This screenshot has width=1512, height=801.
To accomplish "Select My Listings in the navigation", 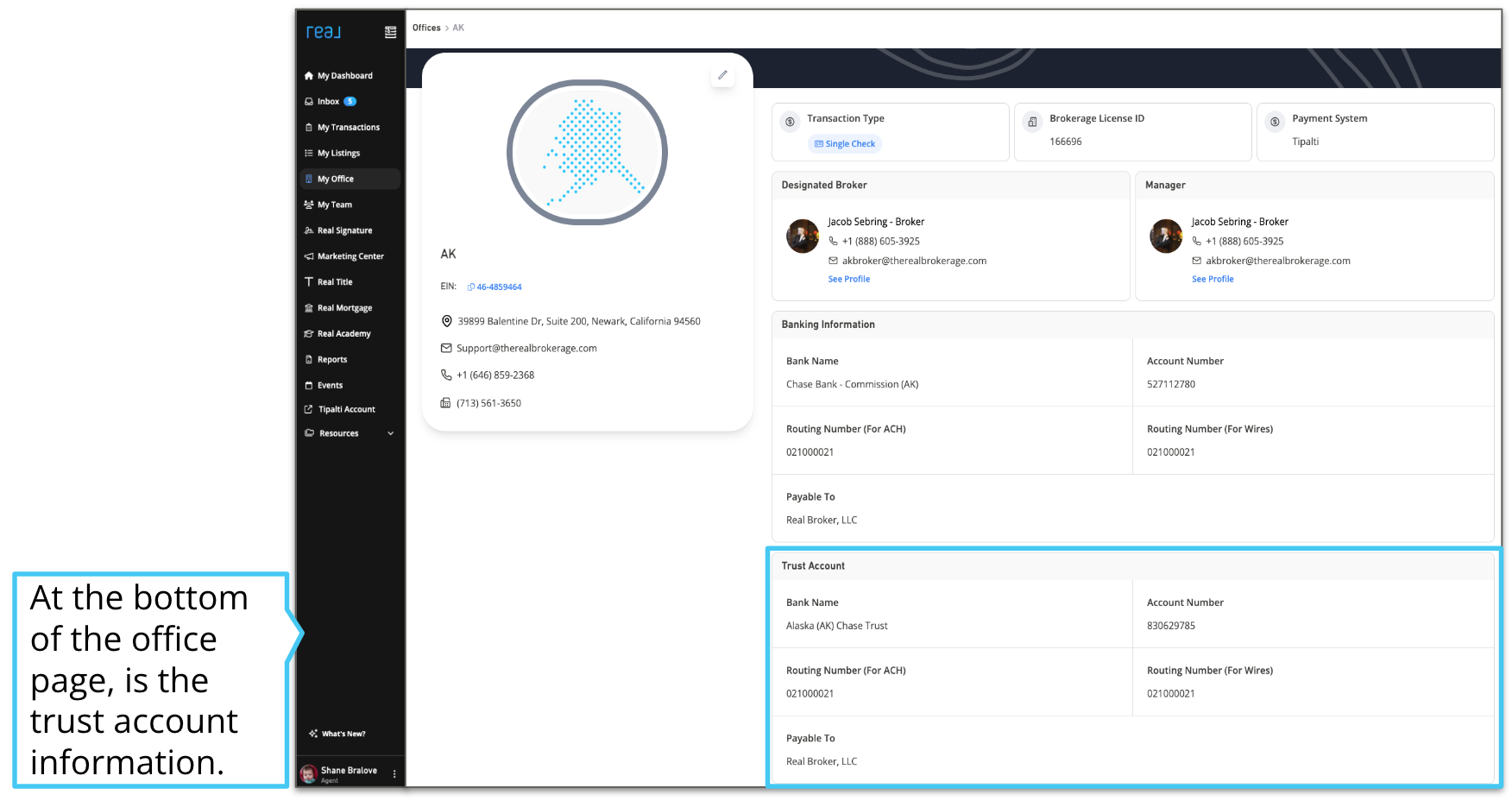I will [338, 154].
